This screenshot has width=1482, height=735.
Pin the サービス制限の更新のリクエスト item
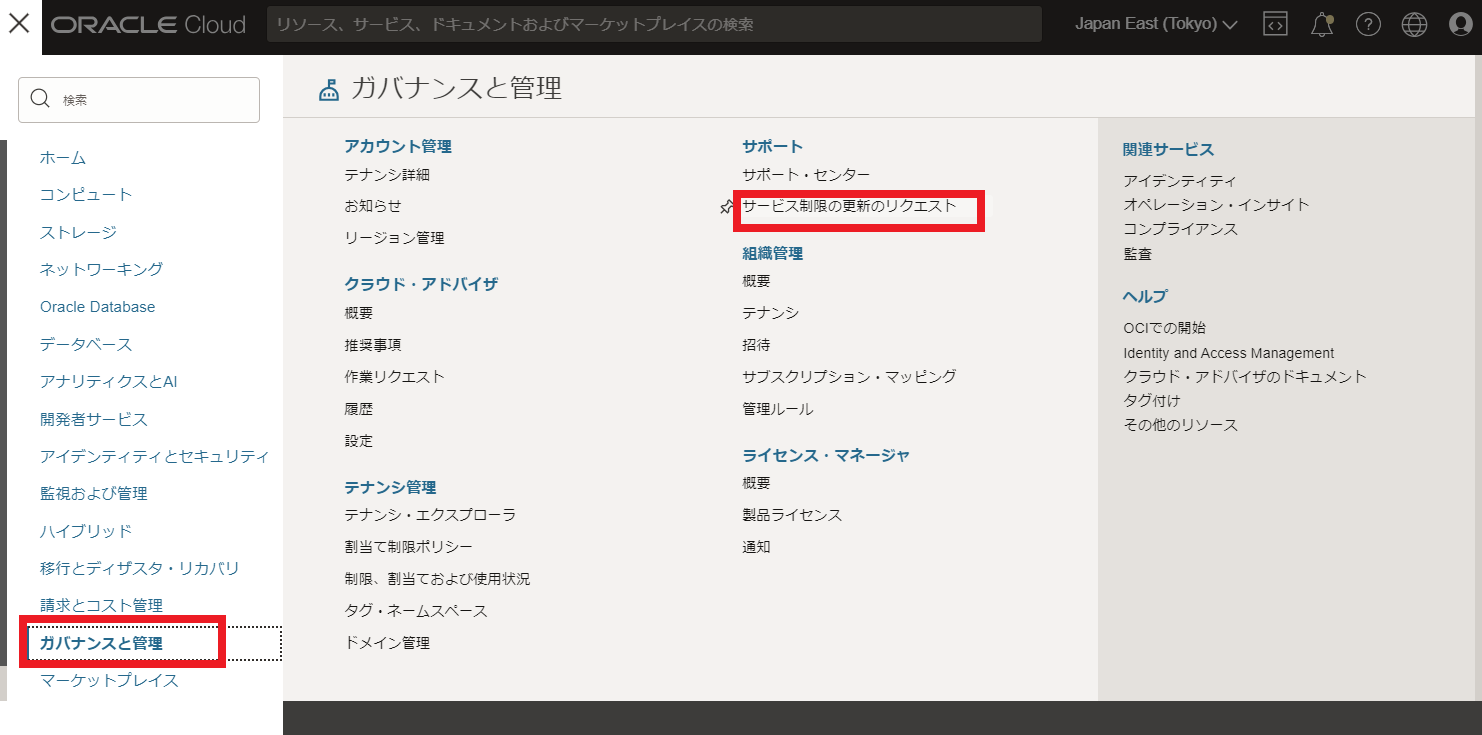727,207
